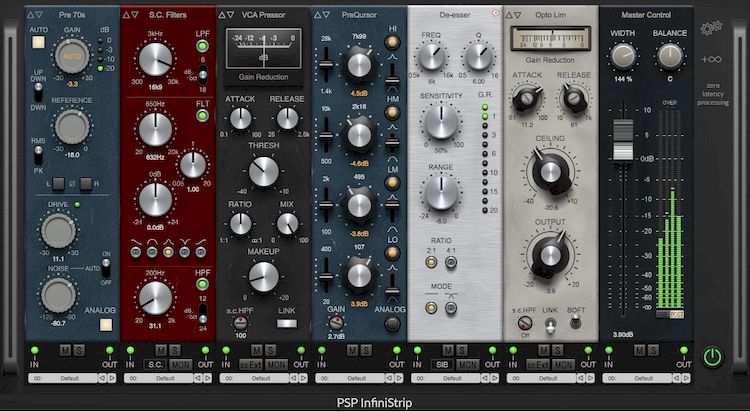Click the small GAIN knob in PreQursor
The width and height of the screenshot is (750, 412).
coord(336,322)
